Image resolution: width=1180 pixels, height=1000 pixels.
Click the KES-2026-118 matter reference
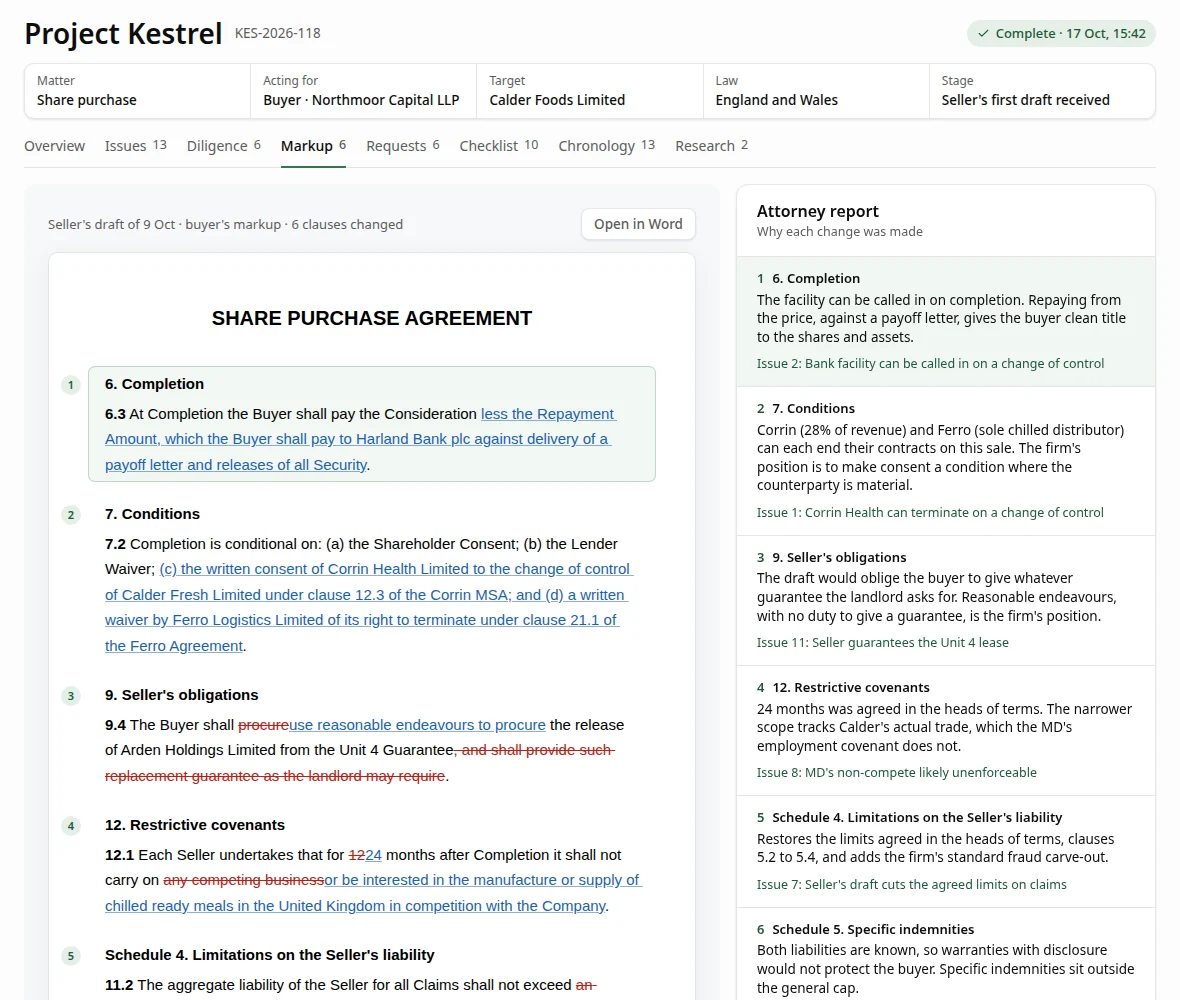point(278,33)
